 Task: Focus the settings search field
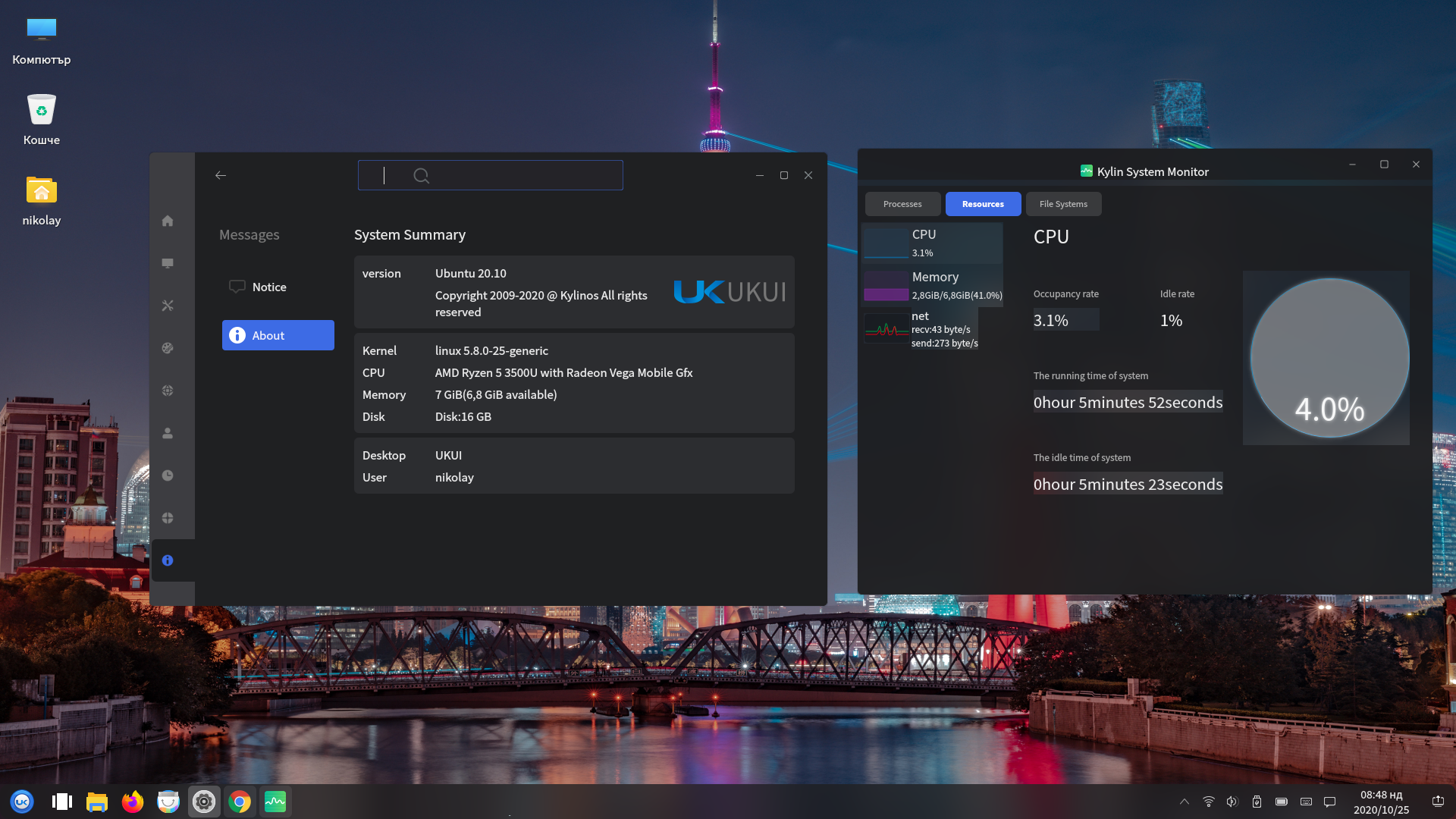[491, 175]
